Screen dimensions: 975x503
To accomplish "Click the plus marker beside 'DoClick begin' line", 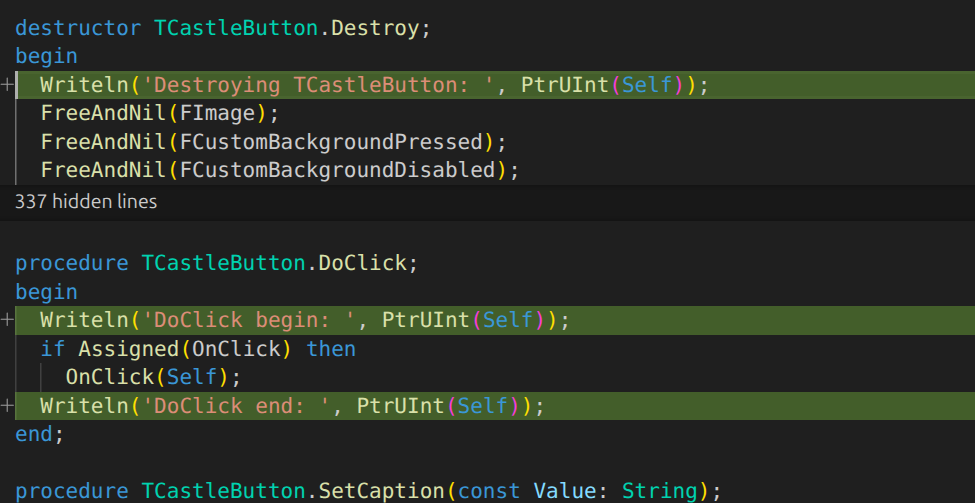I will pyautogui.click(x=7, y=320).
